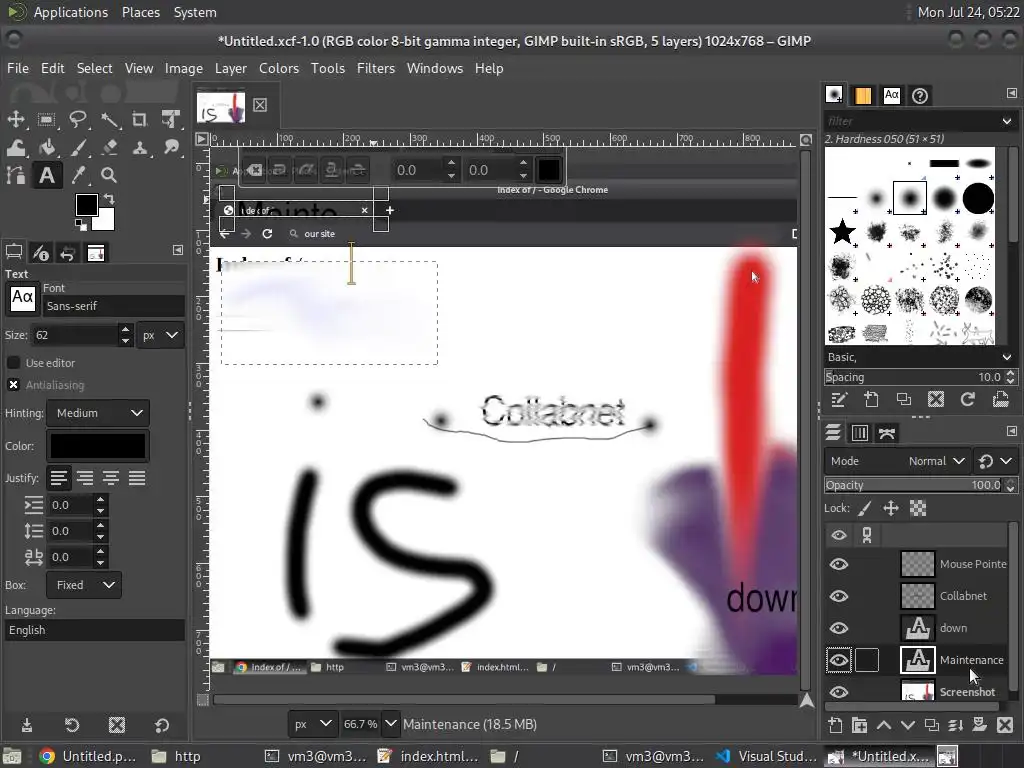The image size is (1024, 768).
Task: Open the Layer menu
Action: [x=231, y=68]
